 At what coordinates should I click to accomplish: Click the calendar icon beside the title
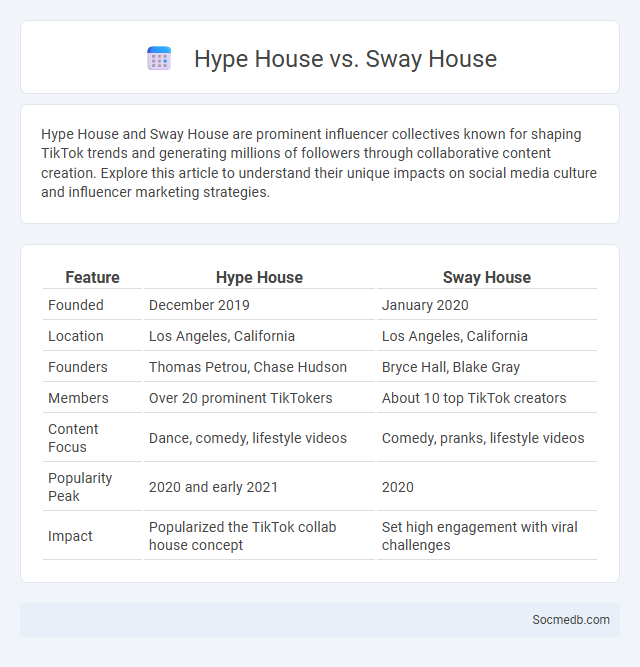(x=159, y=58)
